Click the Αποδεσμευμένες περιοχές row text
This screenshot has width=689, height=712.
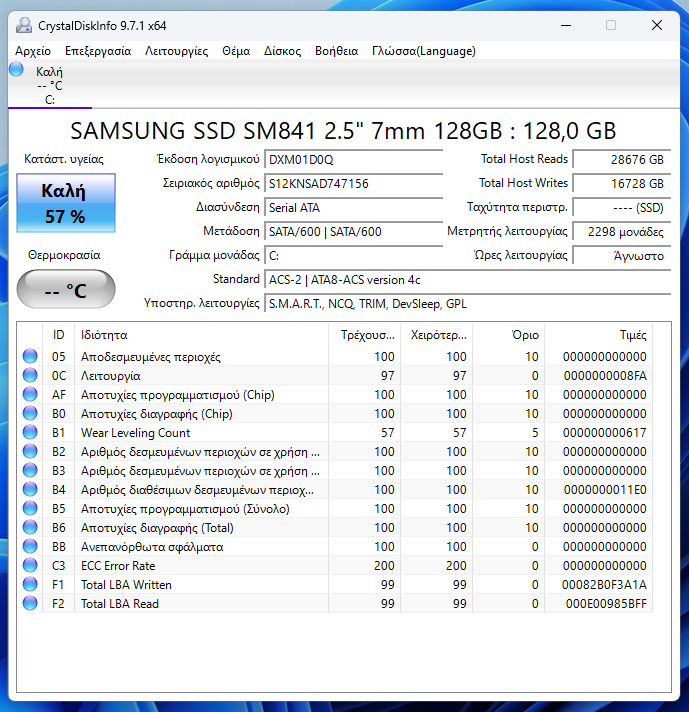point(151,357)
